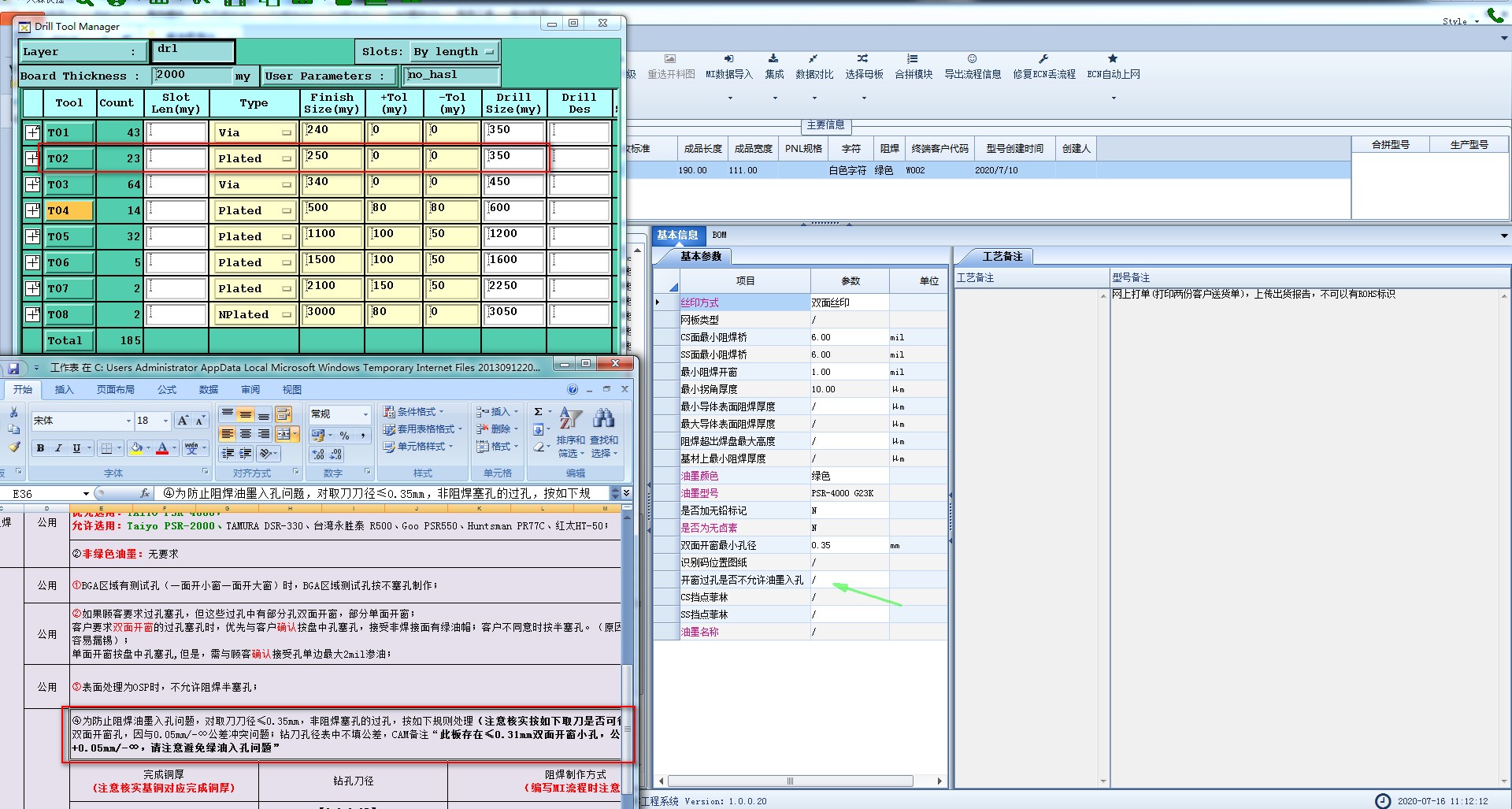Image resolution: width=1512 pixels, height=809 pixels.
Task: Click the Shrink Font icon
Action: tap(200, 421)
